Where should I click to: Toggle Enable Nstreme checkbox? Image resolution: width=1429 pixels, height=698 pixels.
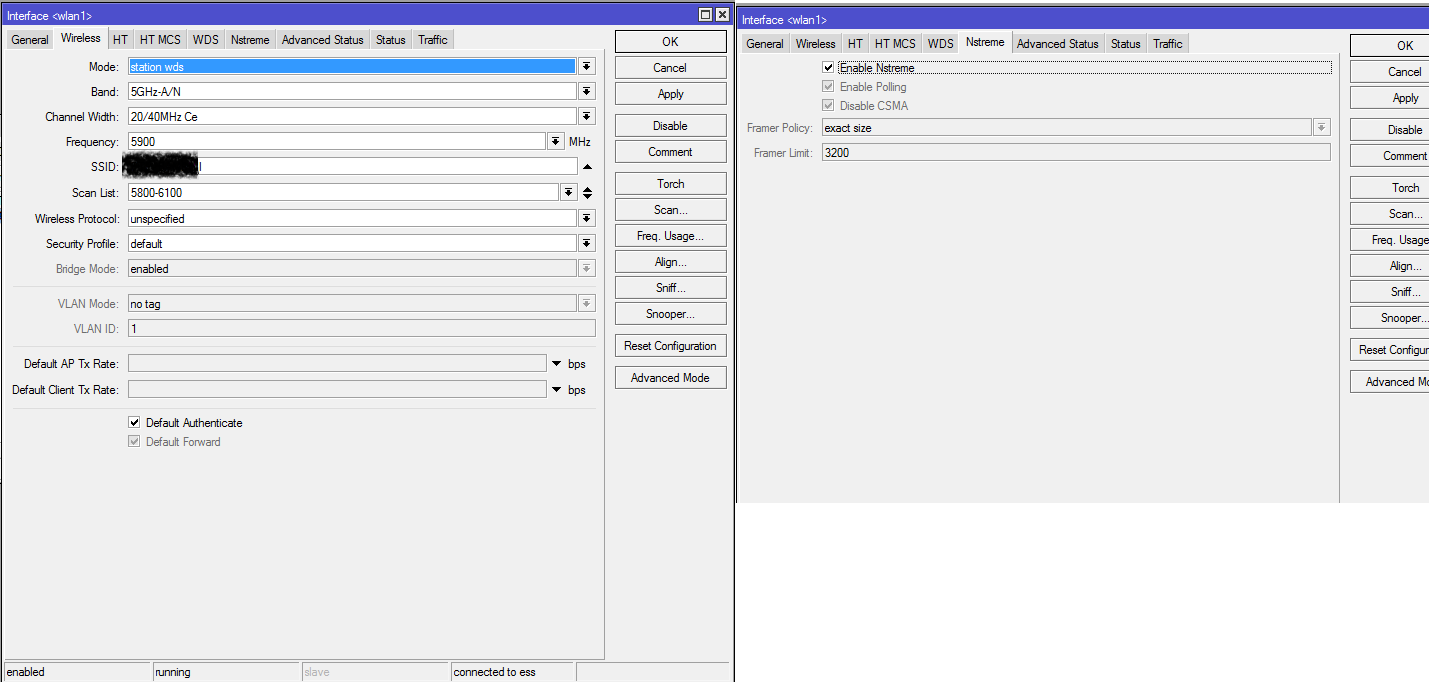828,68
